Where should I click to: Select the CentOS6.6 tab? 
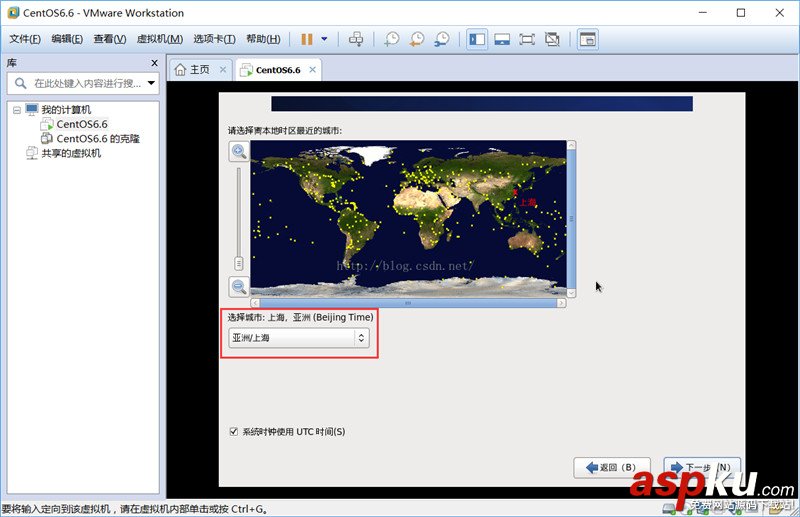point(278,70)
